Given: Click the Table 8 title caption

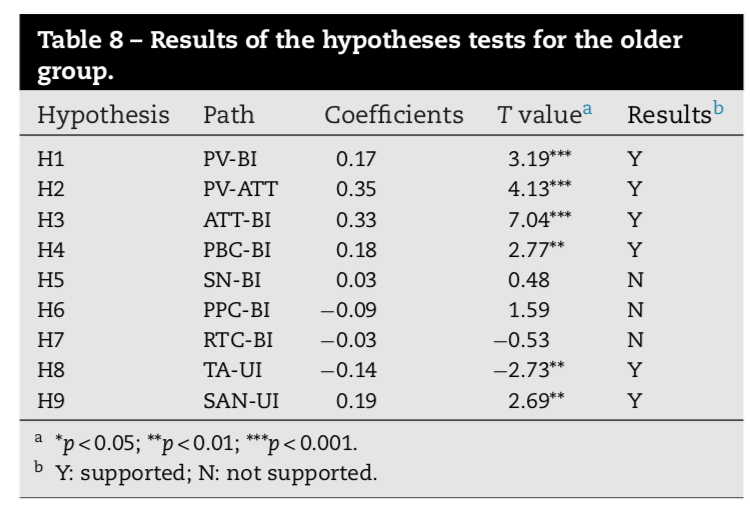Looking at the screenshot, I should coord(360,57).
